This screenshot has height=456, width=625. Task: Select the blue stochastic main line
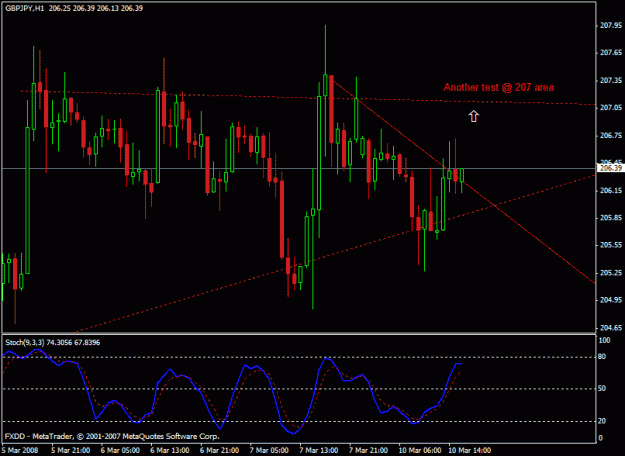(x=233, y=391)
